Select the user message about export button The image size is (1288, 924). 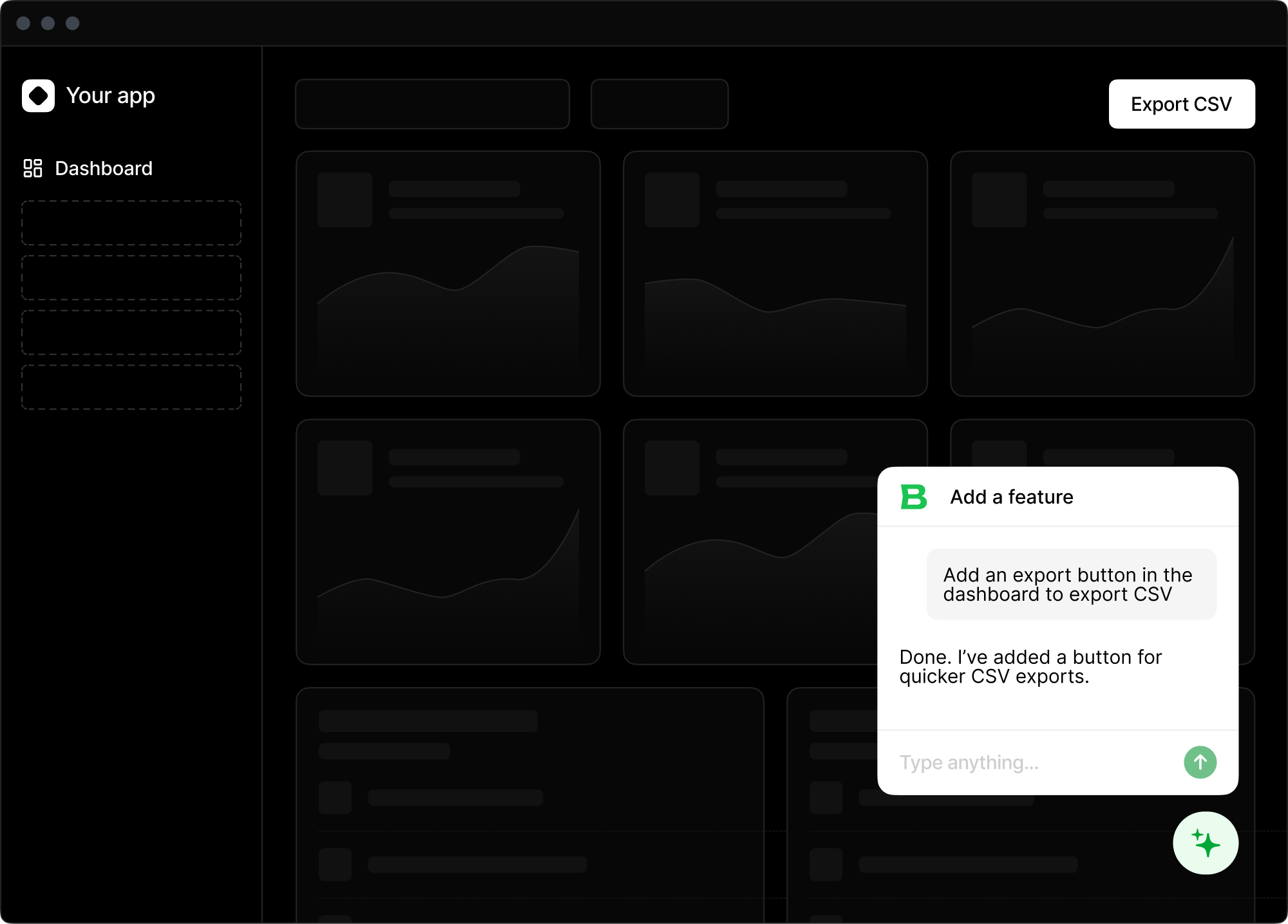pyautogui.click(x=1071, y=584)
